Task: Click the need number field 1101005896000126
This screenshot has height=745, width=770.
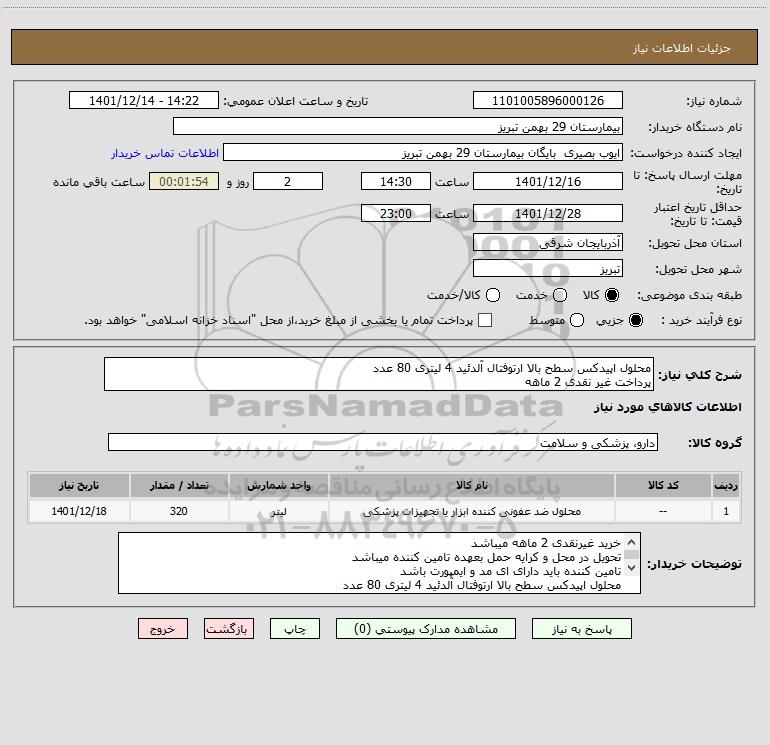Action: click(x=548, y=100)
